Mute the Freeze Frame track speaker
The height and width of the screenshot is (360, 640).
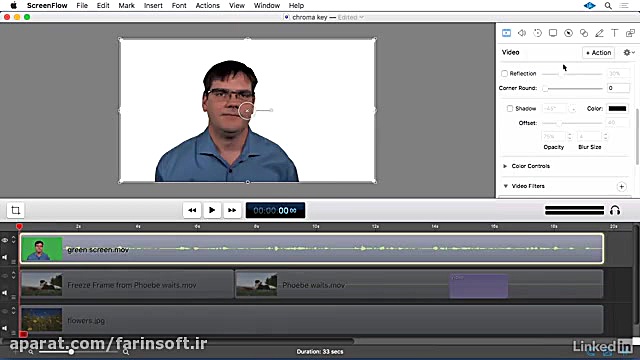pyautogui.click(x=5, y=293)
